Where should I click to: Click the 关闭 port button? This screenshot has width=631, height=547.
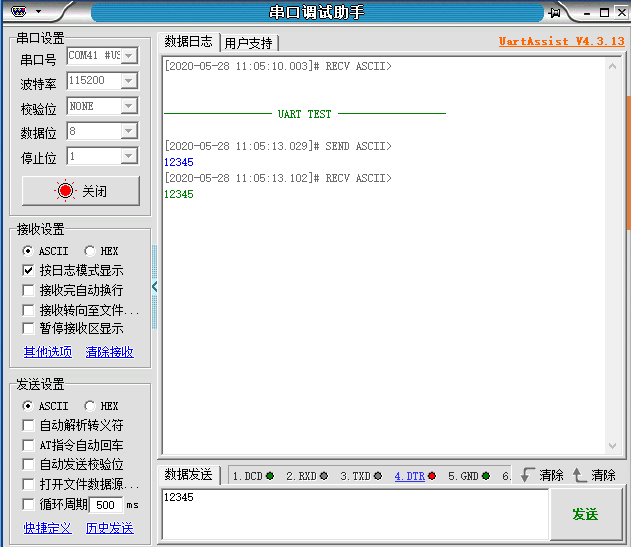click(81, 191)
